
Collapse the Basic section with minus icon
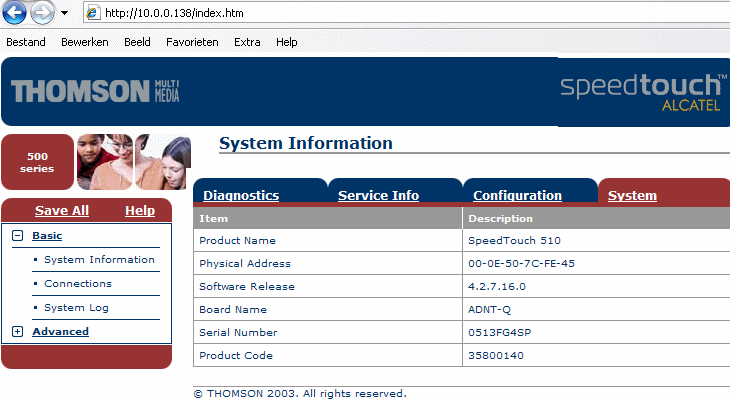pos(17,236)
